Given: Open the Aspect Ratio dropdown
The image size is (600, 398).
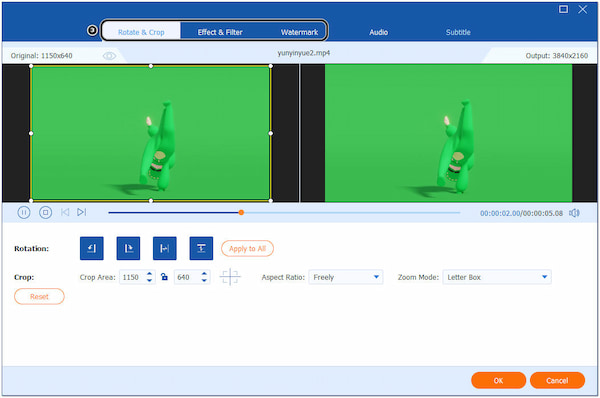Looking at the screenshot, I should pos(346,277).
